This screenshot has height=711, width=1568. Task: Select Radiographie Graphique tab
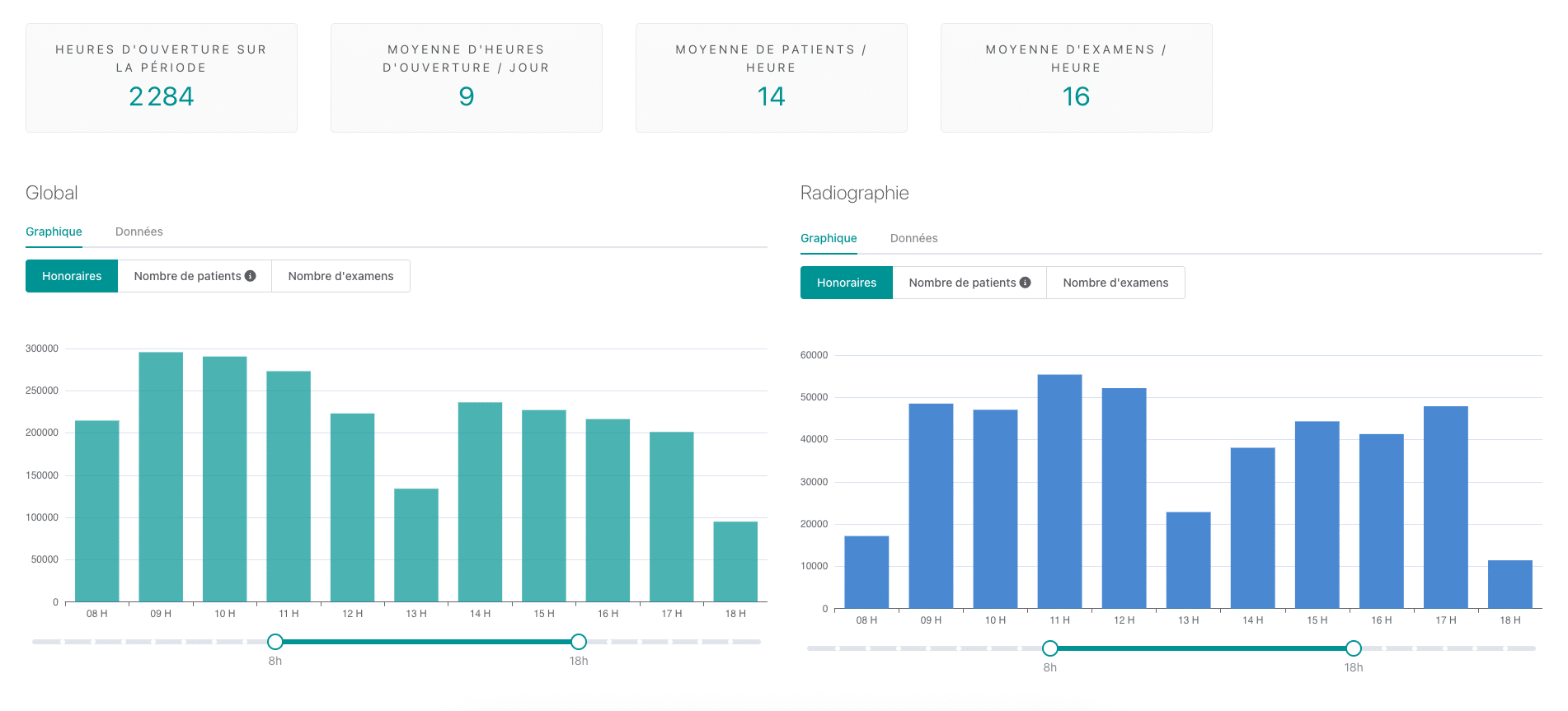click(x=829, y=238)
